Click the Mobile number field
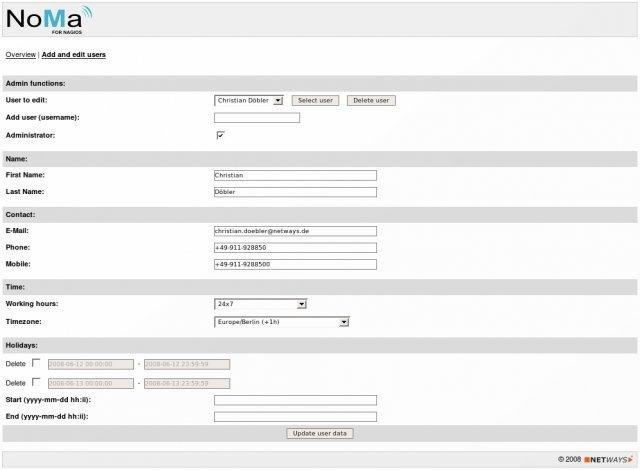This screenshot has width=640, height=470. click(x=295, y=264)
